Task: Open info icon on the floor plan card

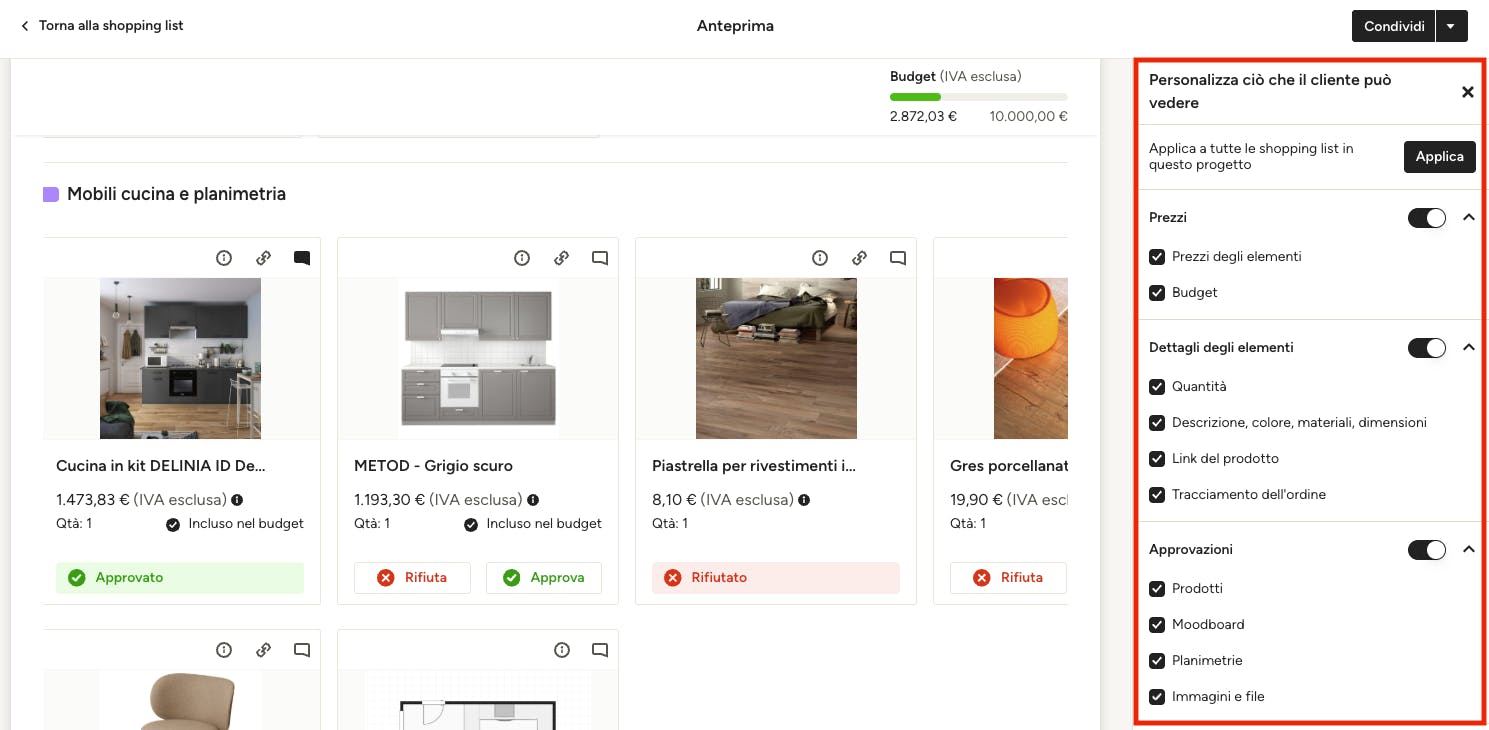Action: (562, 650)
